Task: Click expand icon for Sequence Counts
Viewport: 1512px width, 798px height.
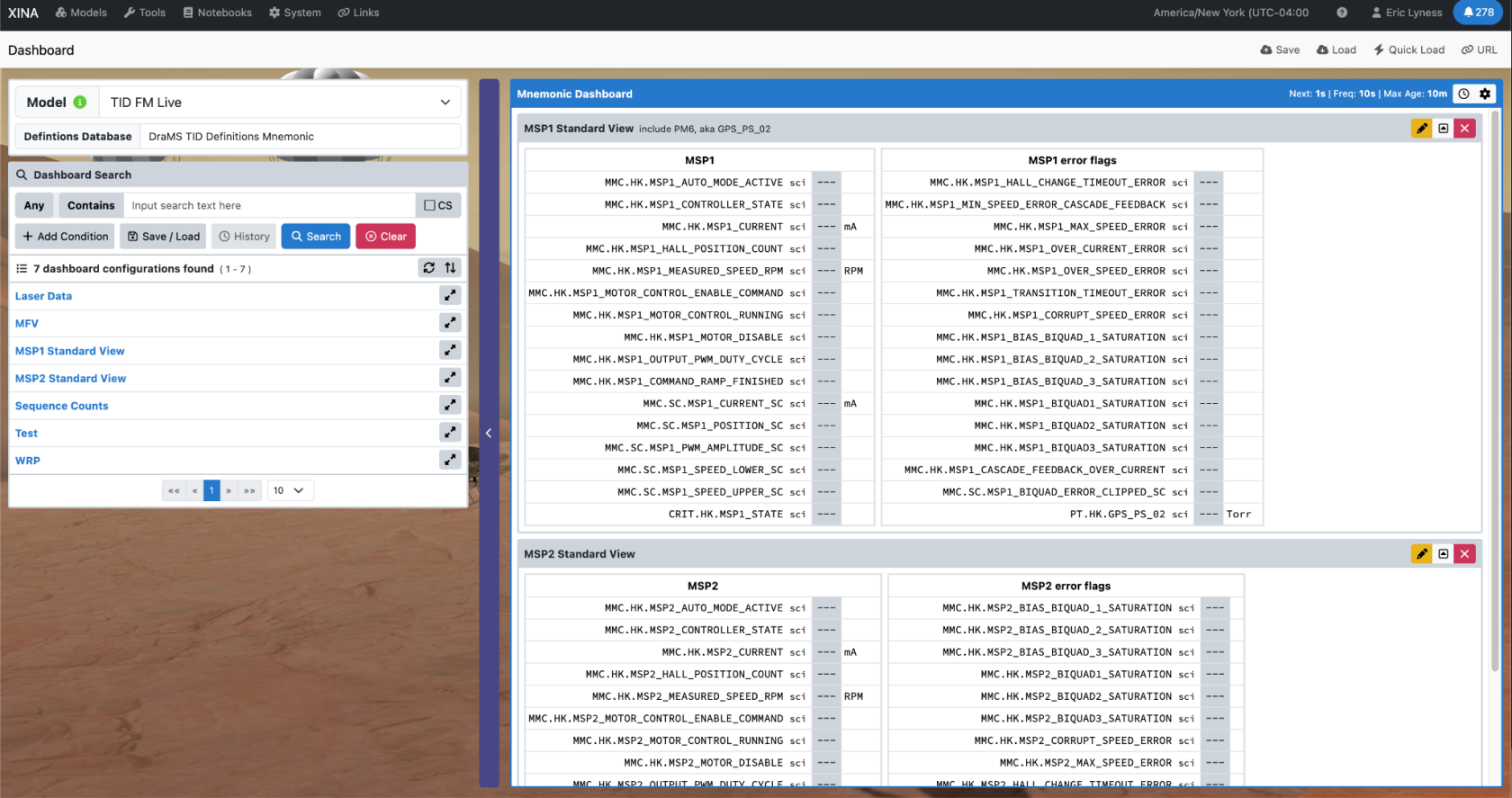Action: pos(450,405)
